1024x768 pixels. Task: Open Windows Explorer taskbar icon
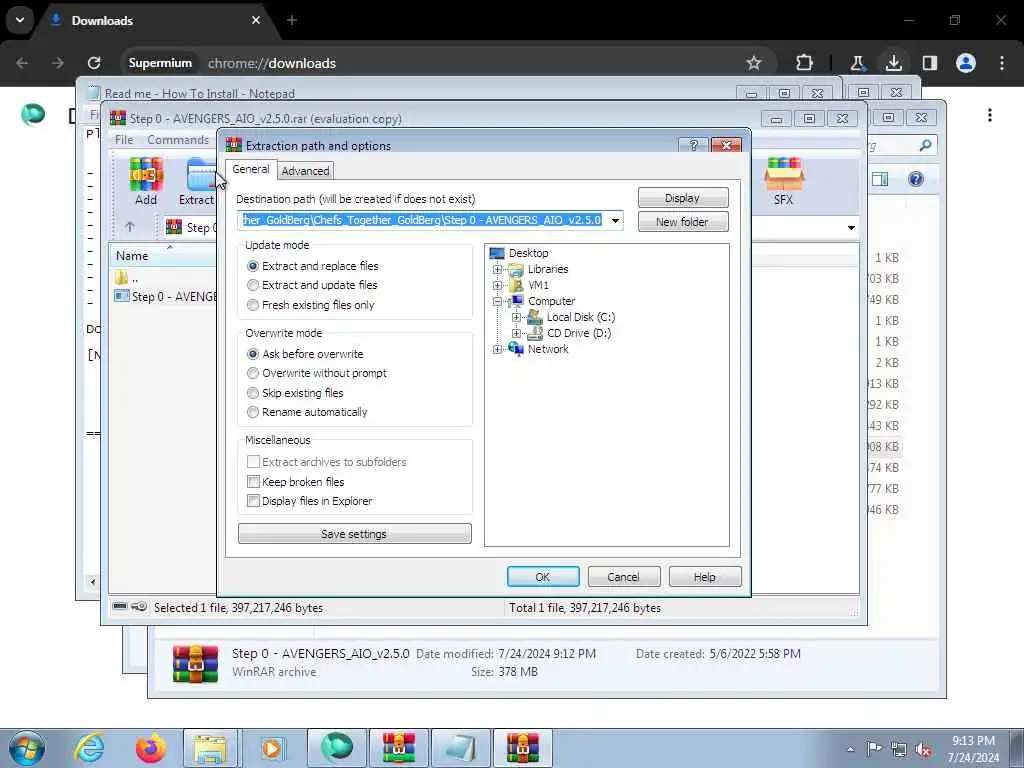coord(210,748)
